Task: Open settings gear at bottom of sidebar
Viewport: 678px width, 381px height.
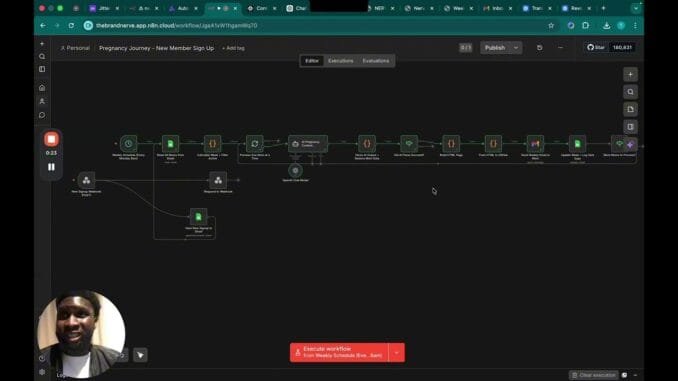Action: click(x=42, y=372)
